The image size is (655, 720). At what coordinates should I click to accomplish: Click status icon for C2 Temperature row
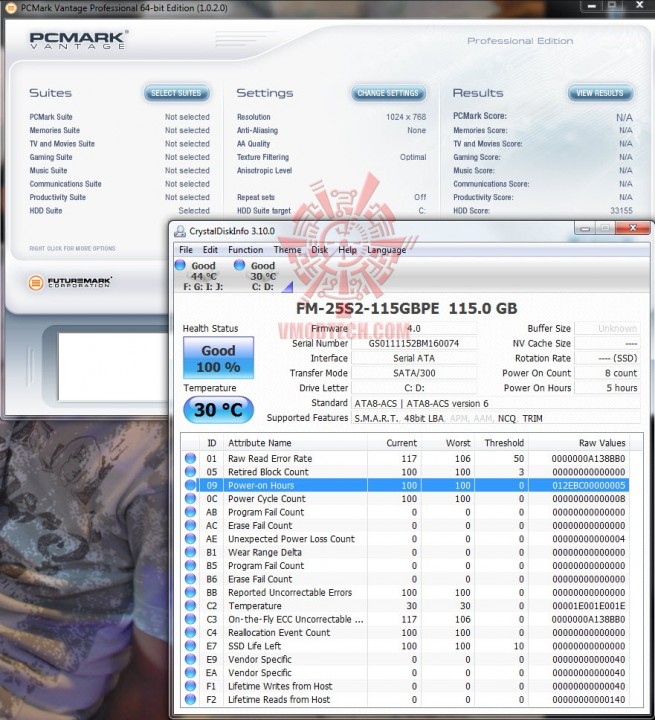[x=190, y=606]
